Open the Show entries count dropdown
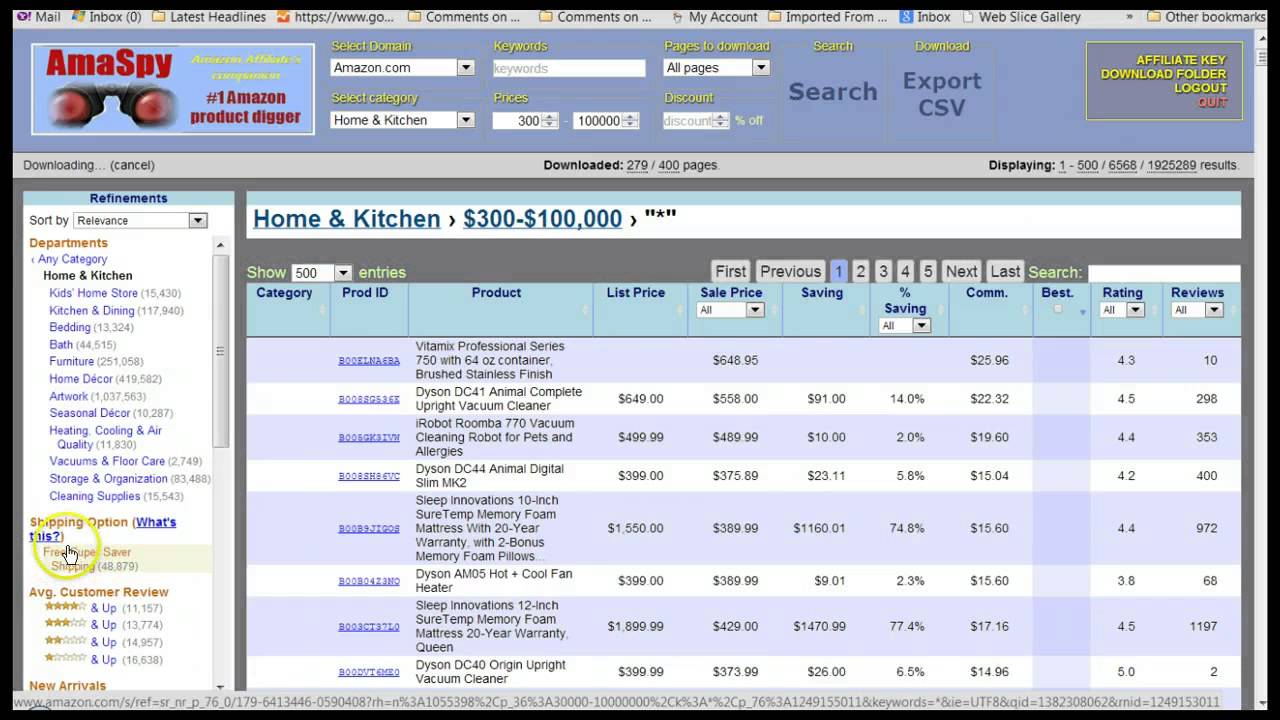Image resolution: width=1280 pixels, height=720 pixels. click(322, 273)
